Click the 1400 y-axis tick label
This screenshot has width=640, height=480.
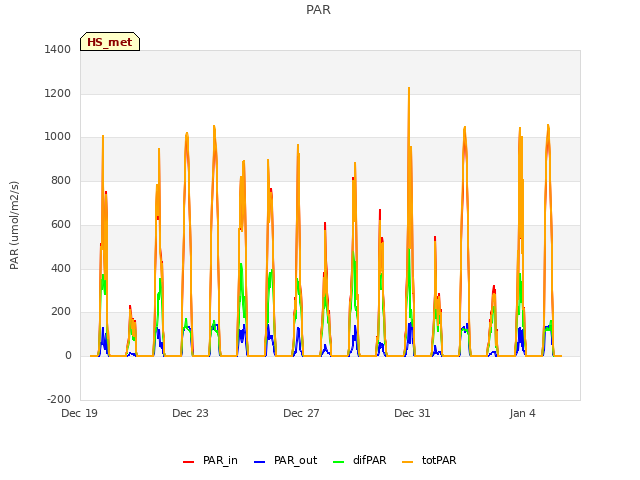point(58,49)
